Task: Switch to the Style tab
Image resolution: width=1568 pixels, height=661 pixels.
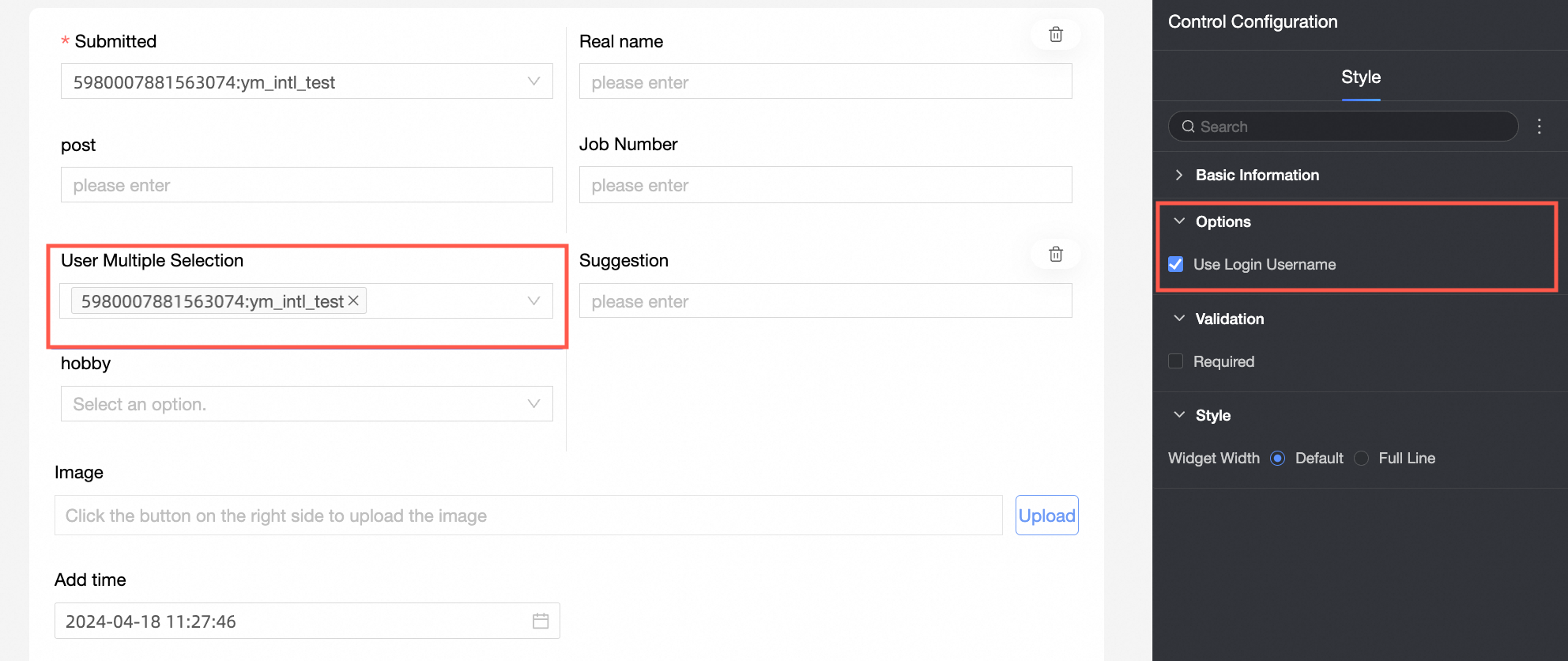Action: click(1360, 77)
